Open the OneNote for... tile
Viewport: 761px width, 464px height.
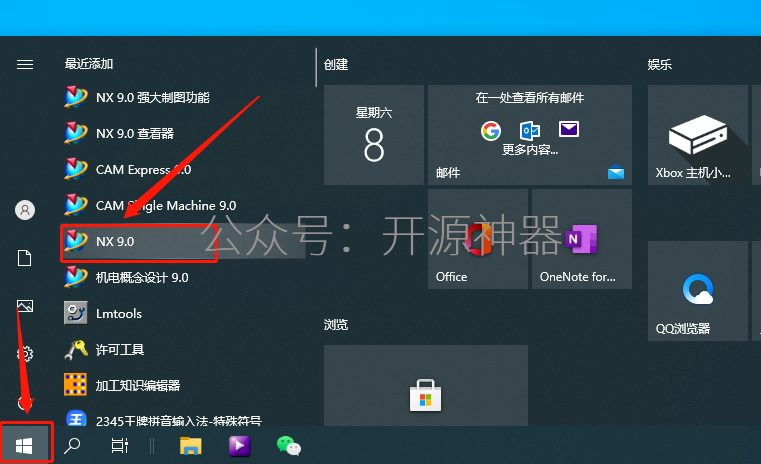582,239
